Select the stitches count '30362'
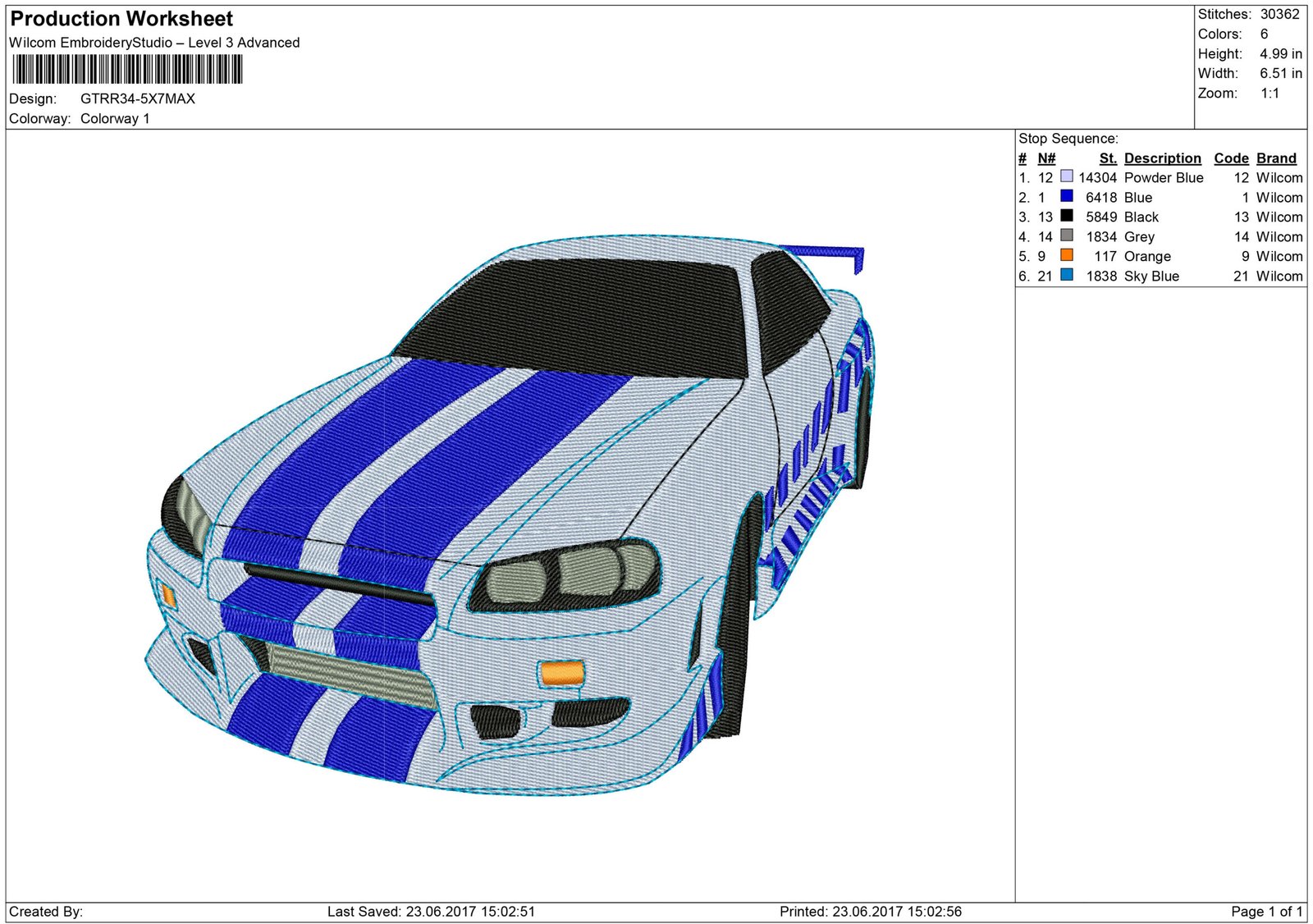The height and width of the screenshot is (924, 1313). (x=1279, y=14)
